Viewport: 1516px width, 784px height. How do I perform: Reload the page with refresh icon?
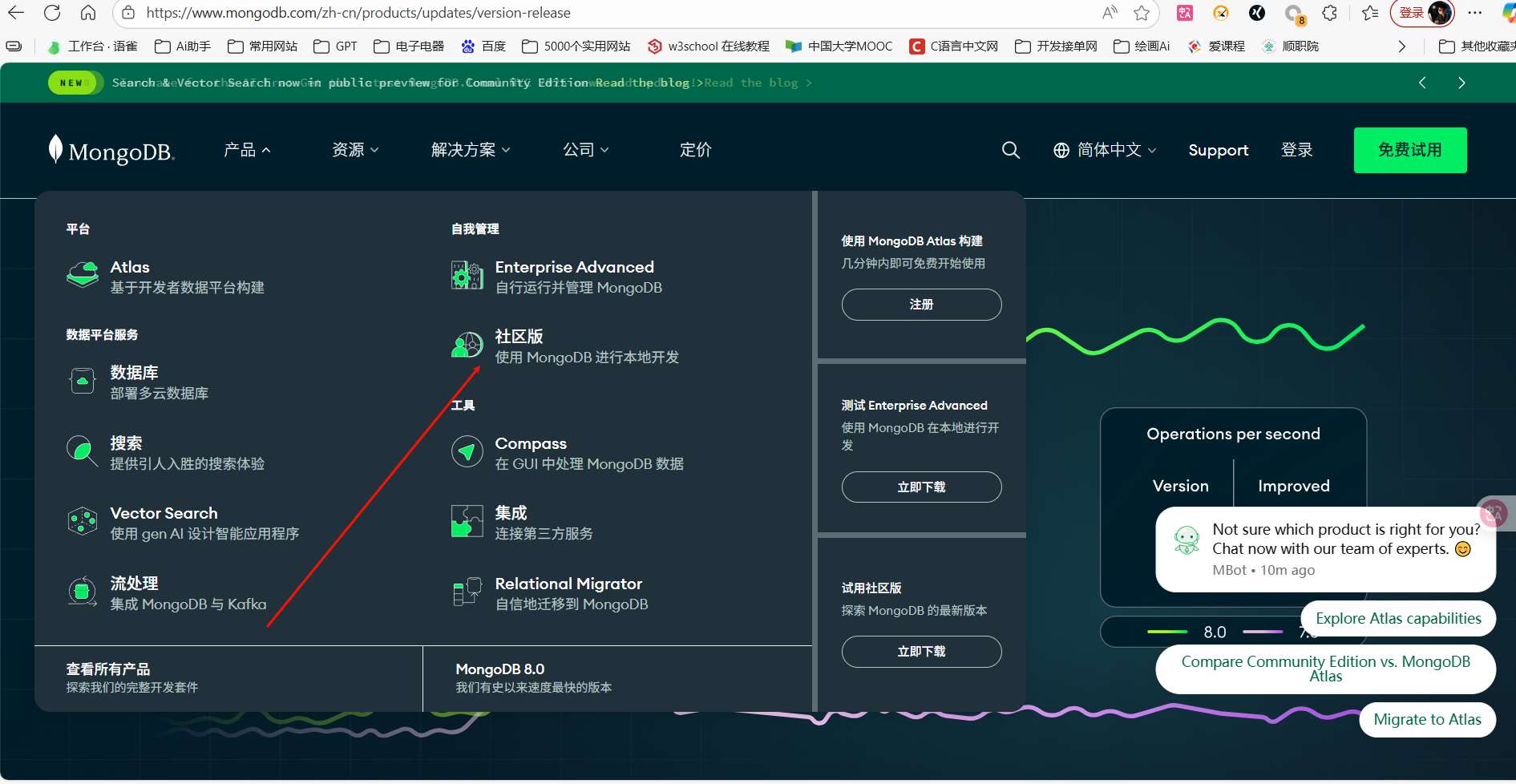(x=52, y=13)
